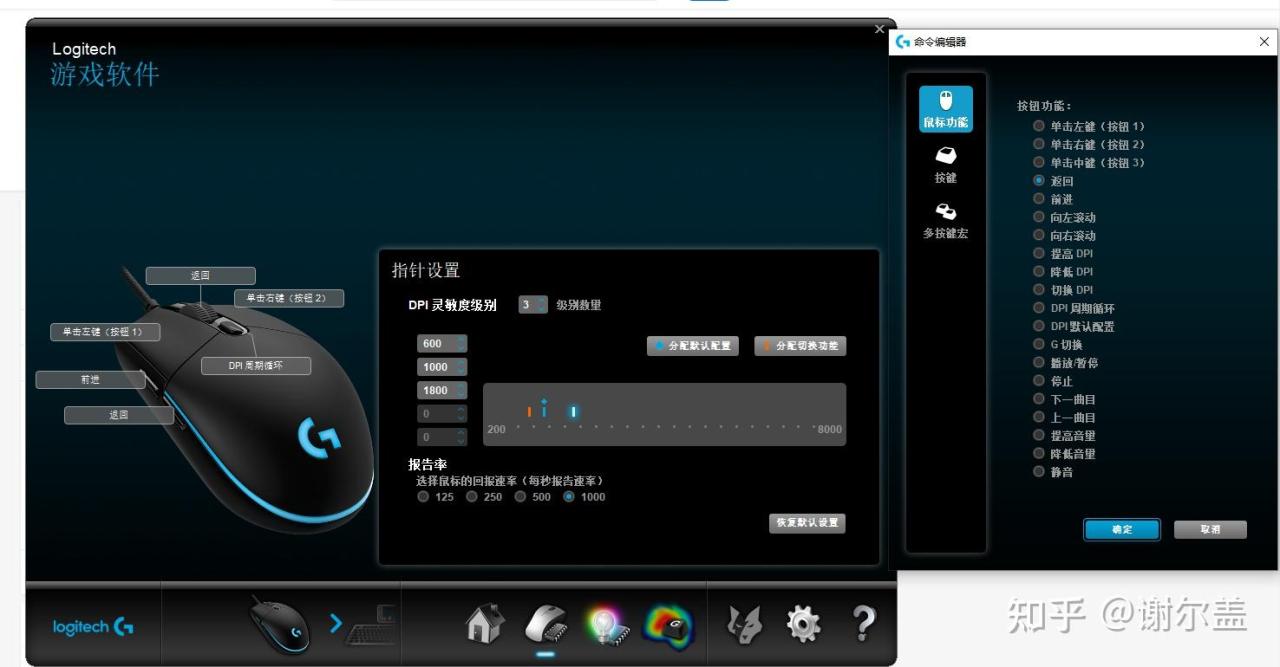
Task: Click the 返回 label under the 前进 label
Action: pos(119,415)
